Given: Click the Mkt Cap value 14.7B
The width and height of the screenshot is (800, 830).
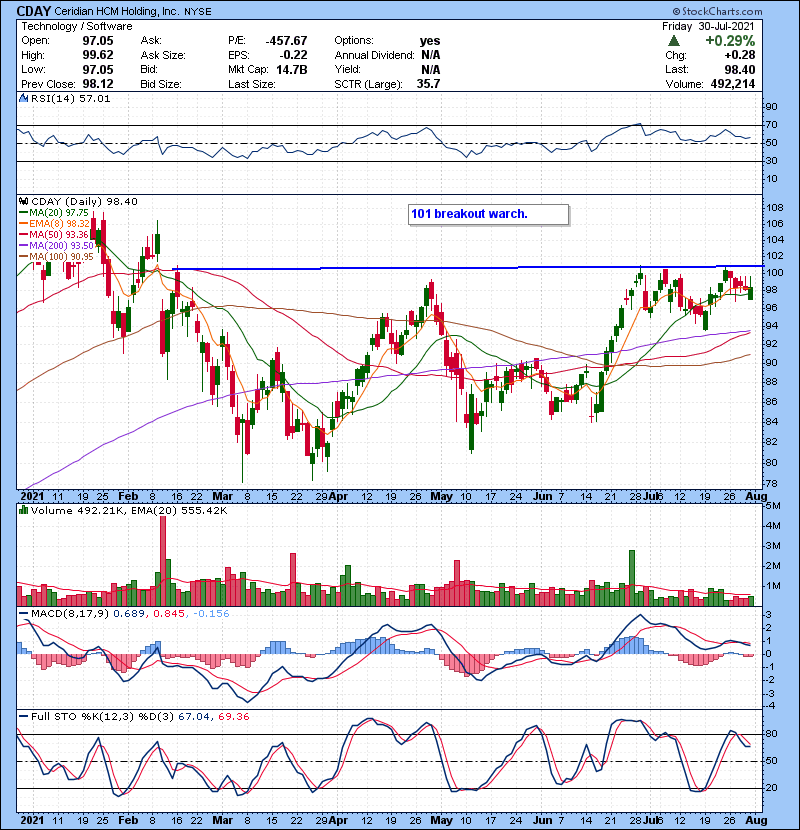Looking at the screenshot, I should click(x=292, y=69).
